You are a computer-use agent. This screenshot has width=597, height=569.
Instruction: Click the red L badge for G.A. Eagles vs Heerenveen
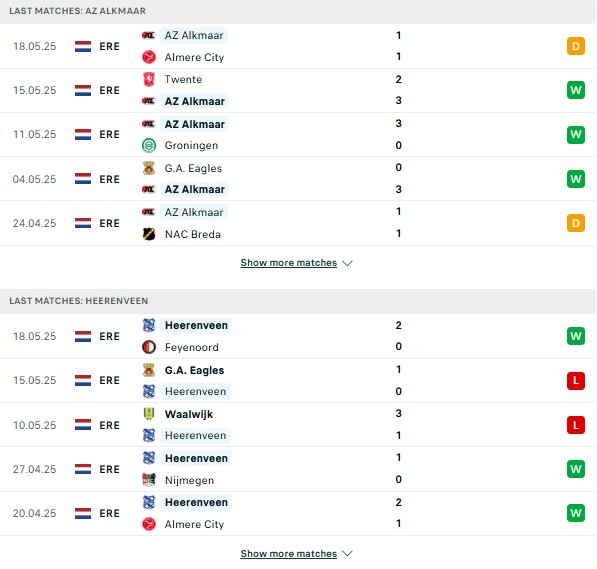(x=576, y=380)
